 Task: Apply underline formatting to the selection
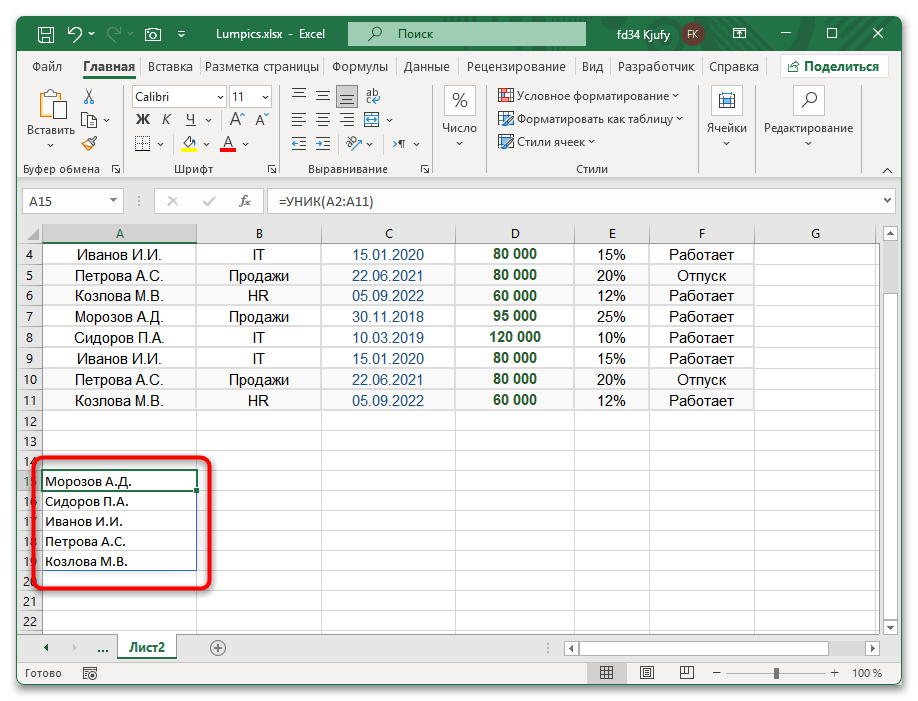pyautogui.click(x=190, y=120)
